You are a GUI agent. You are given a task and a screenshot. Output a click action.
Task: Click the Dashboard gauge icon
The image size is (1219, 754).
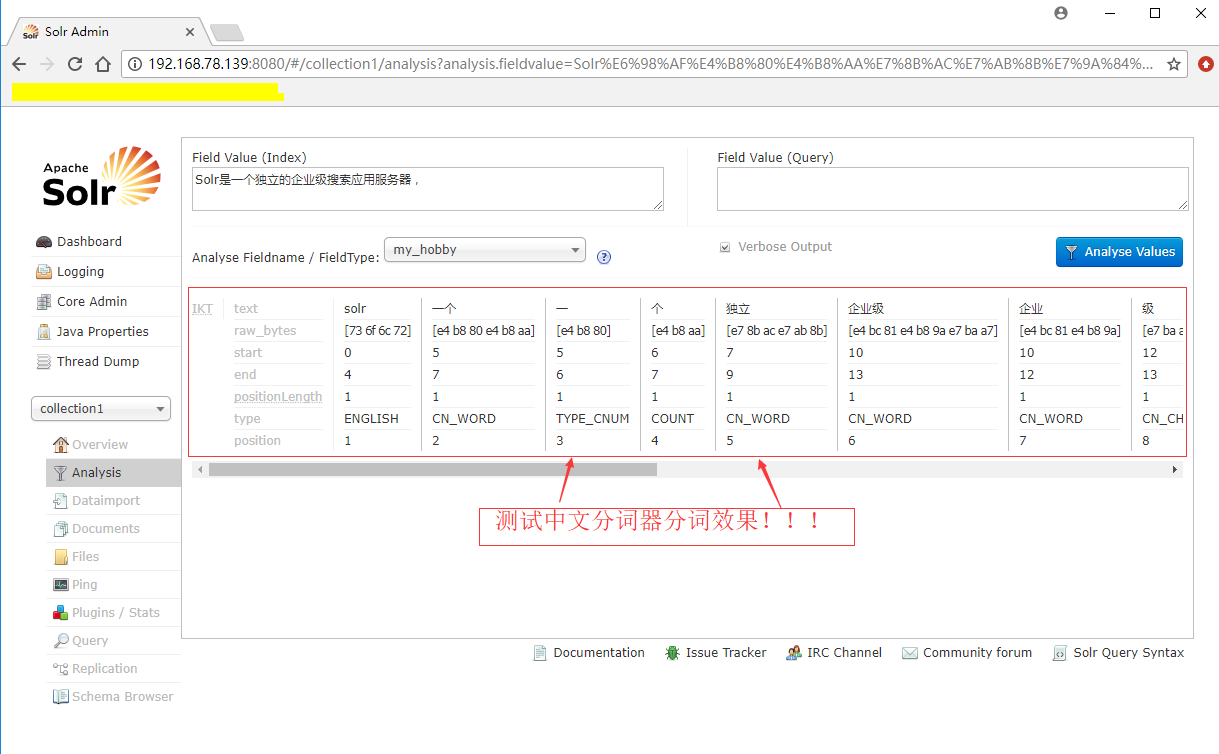click(x=44, y=242)
